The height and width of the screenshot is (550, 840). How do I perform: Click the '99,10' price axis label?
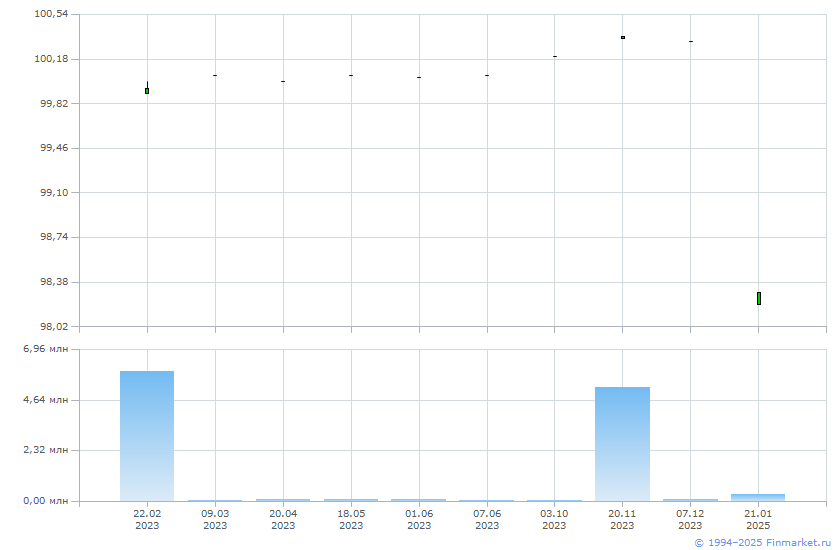point(54,193)
